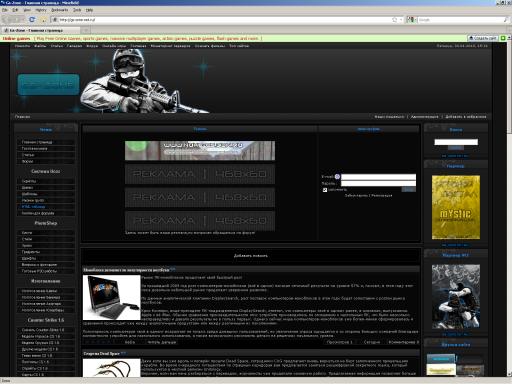Click the site search input field

point(456,142)
